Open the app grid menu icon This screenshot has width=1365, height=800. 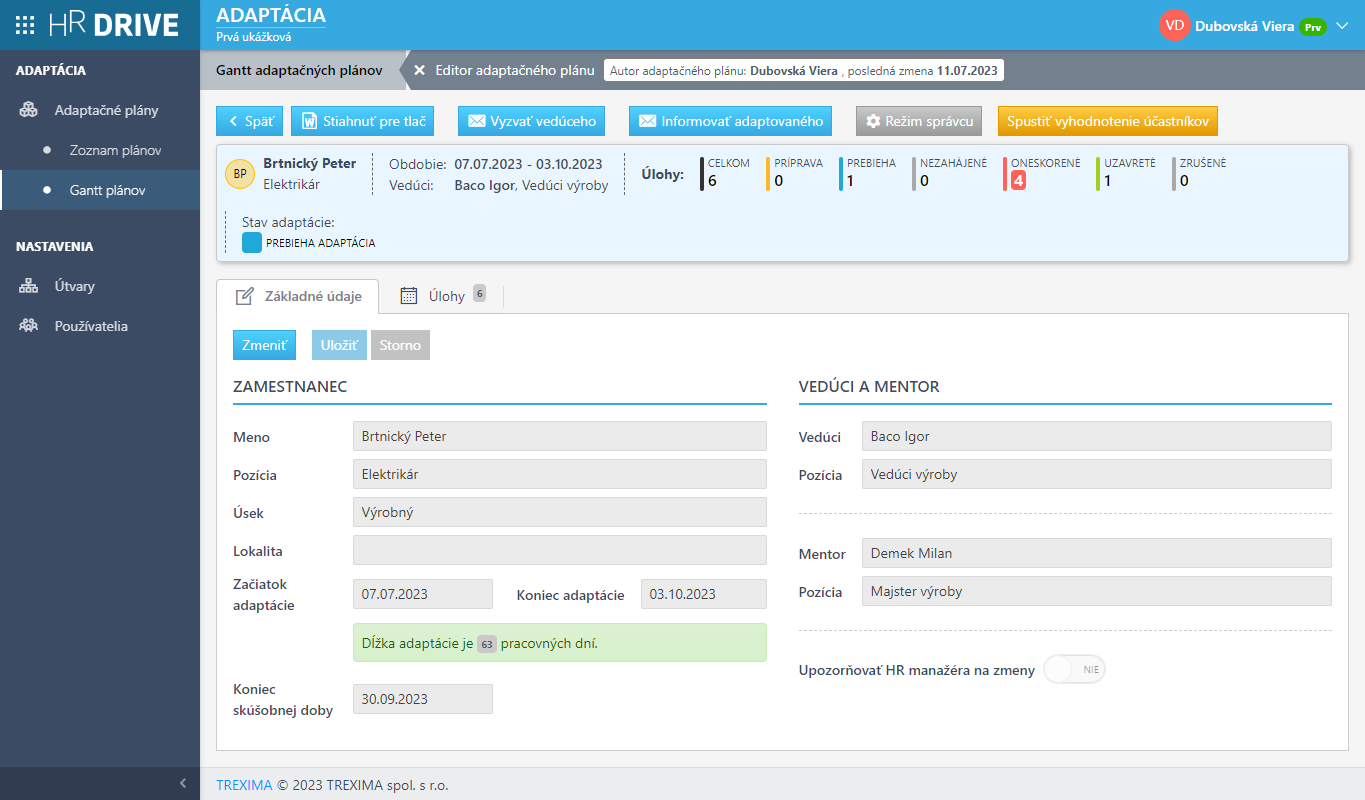pos(26,26)
